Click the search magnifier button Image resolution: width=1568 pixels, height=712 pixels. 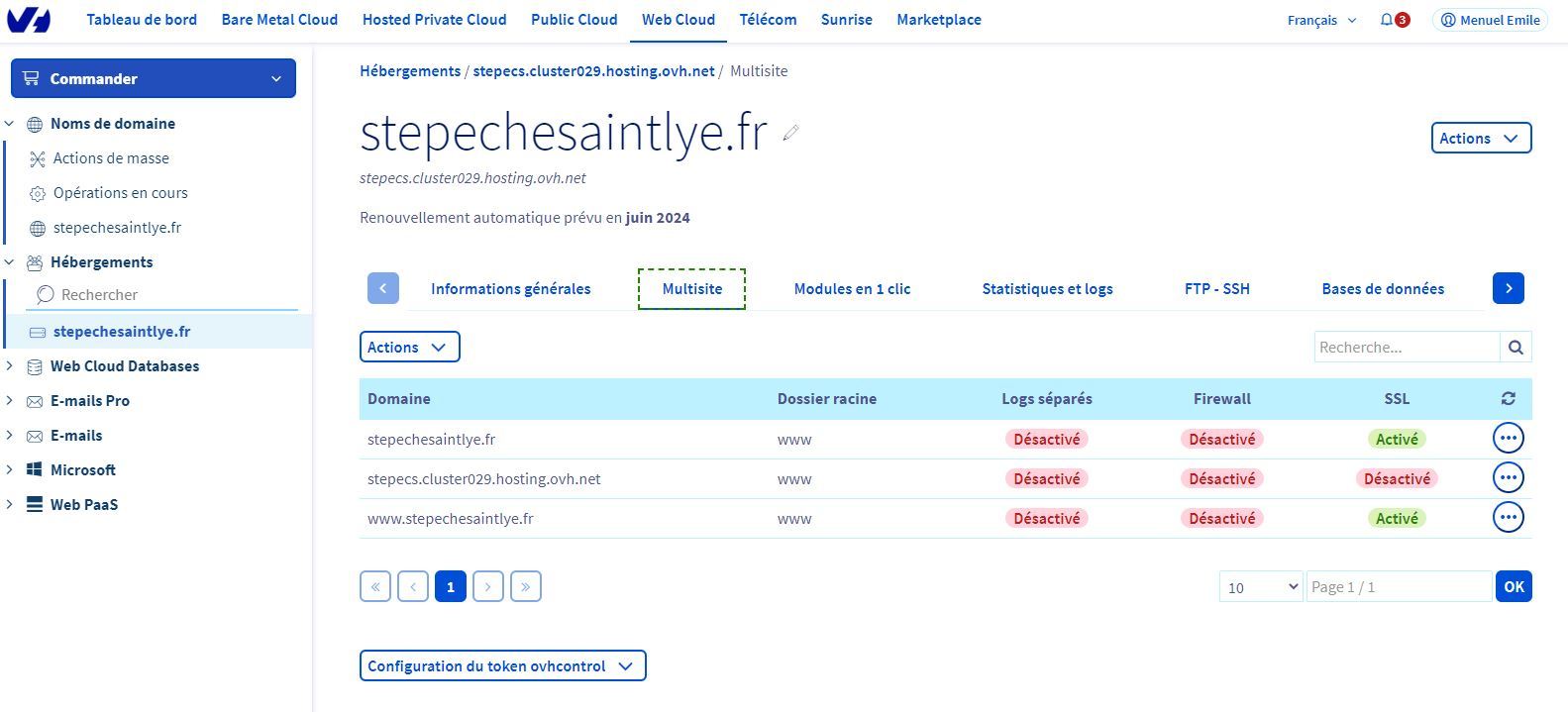pos(1516,348)
